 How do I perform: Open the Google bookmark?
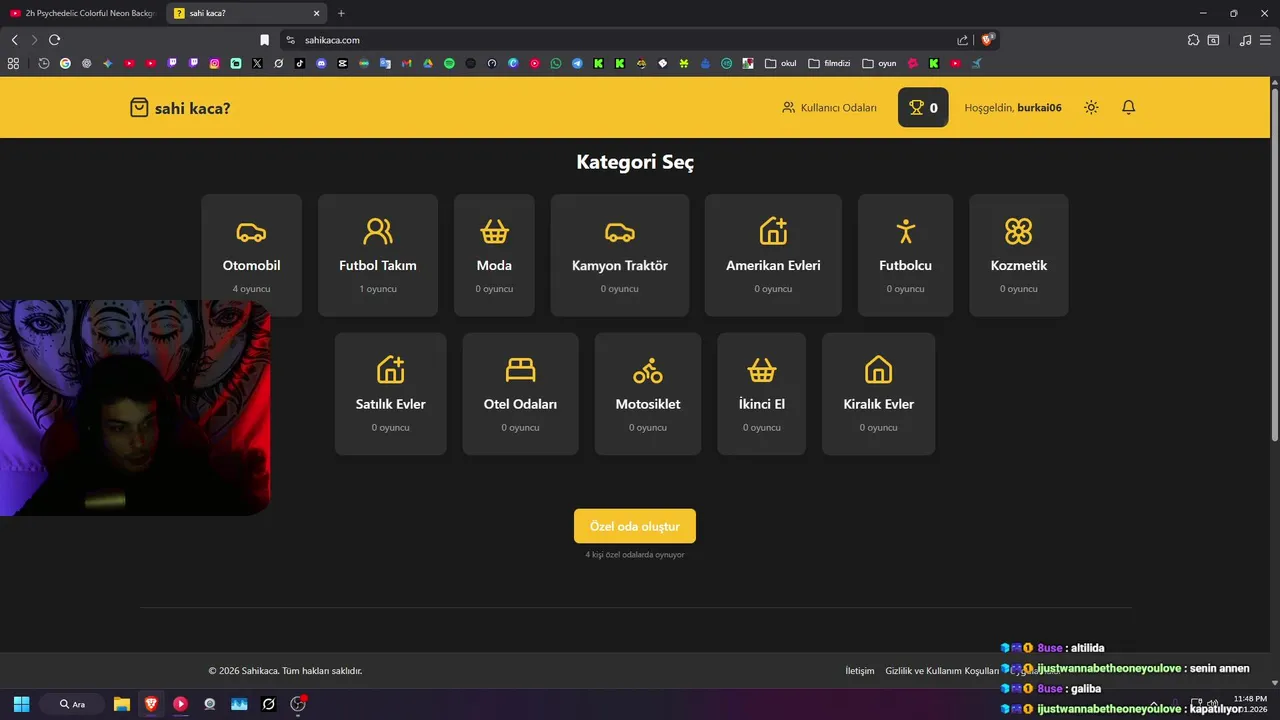tap(65, 63)
